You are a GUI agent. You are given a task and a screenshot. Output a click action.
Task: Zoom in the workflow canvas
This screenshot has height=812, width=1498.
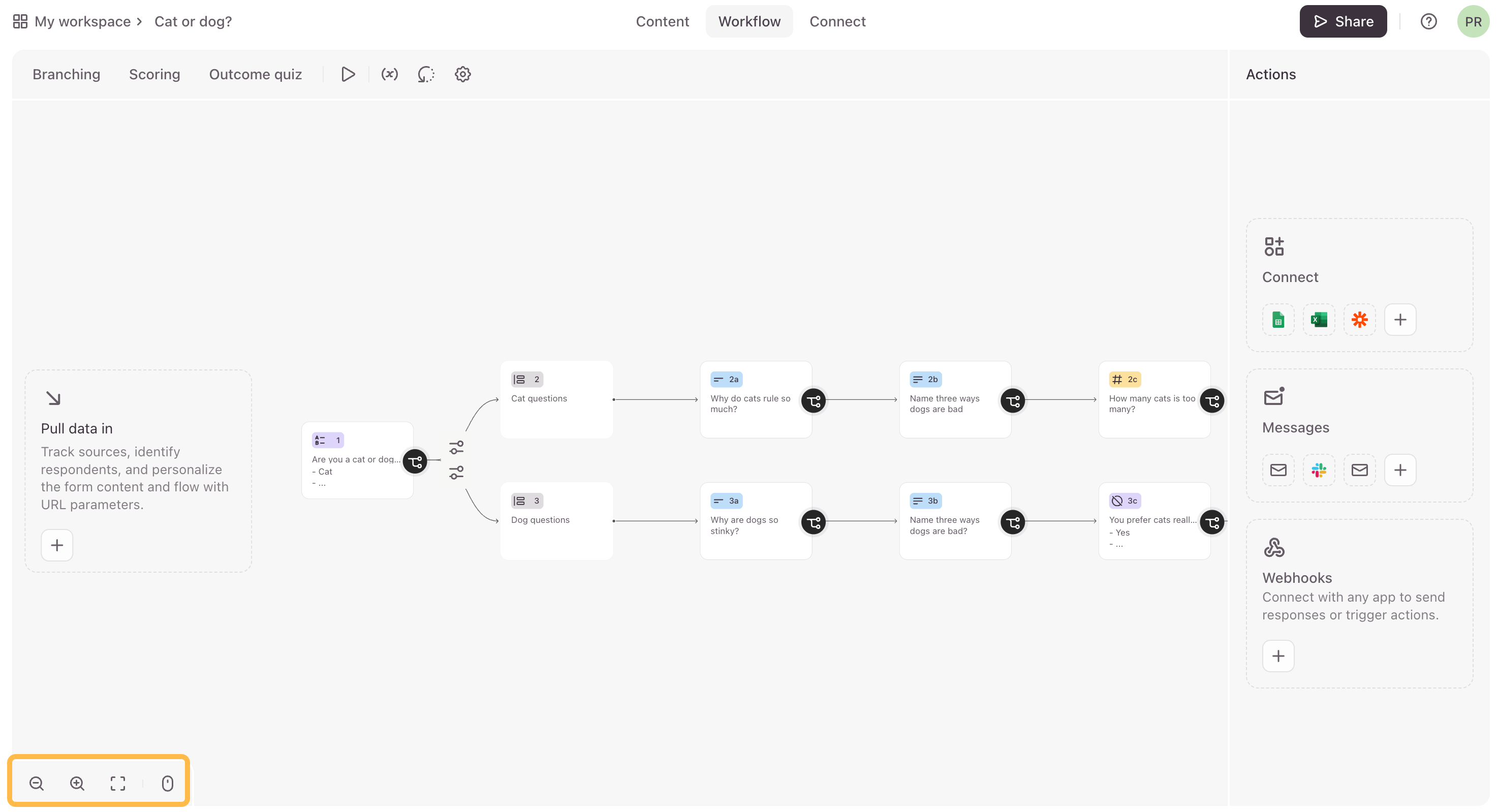(77, 784)
